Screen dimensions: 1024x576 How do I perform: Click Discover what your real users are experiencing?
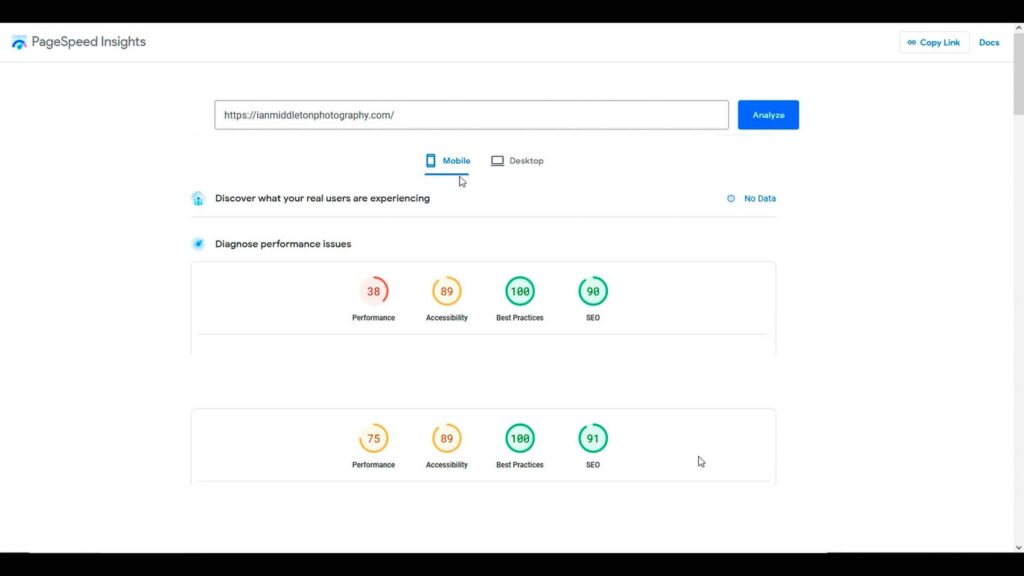pos(323,199)
